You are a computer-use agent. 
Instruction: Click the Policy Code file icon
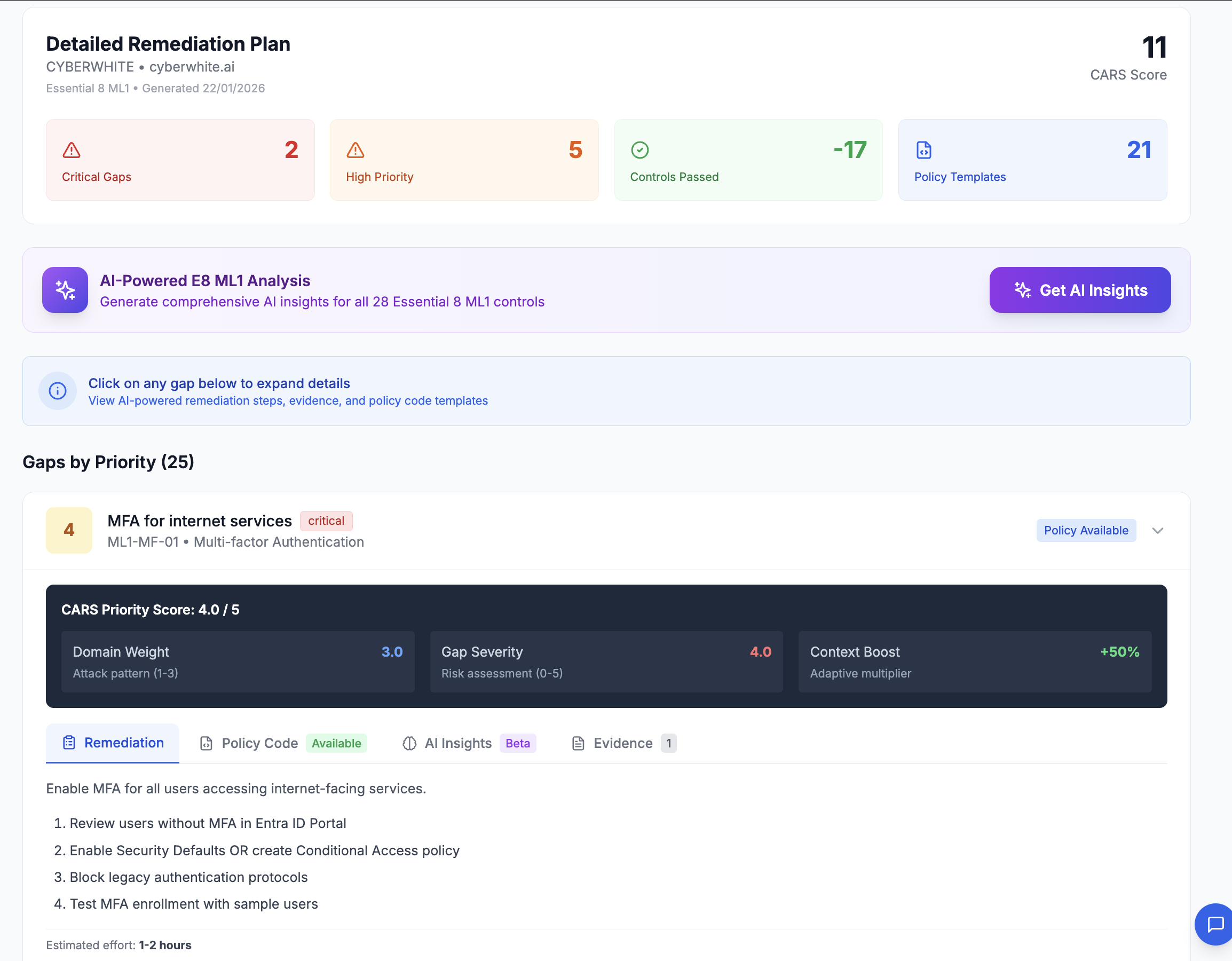207,743
